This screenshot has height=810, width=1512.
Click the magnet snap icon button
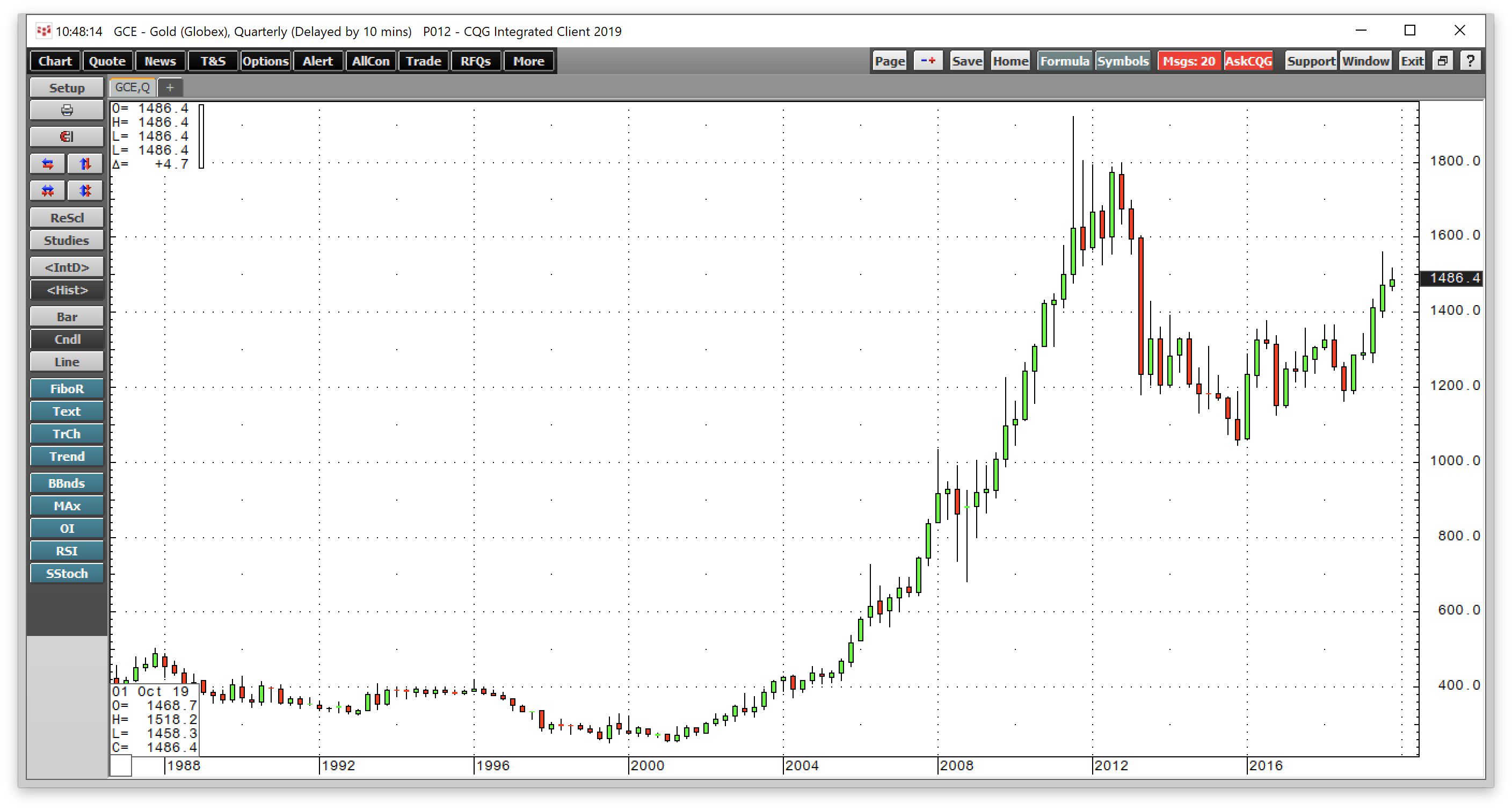[x=67, y=137]
